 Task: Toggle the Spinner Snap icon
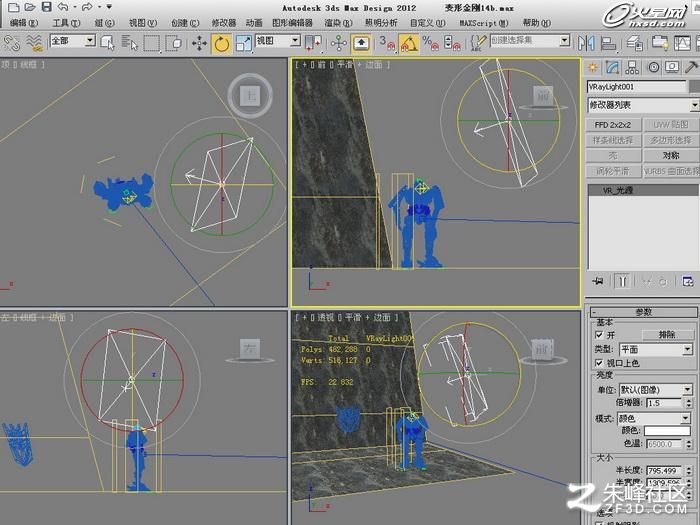453,43
